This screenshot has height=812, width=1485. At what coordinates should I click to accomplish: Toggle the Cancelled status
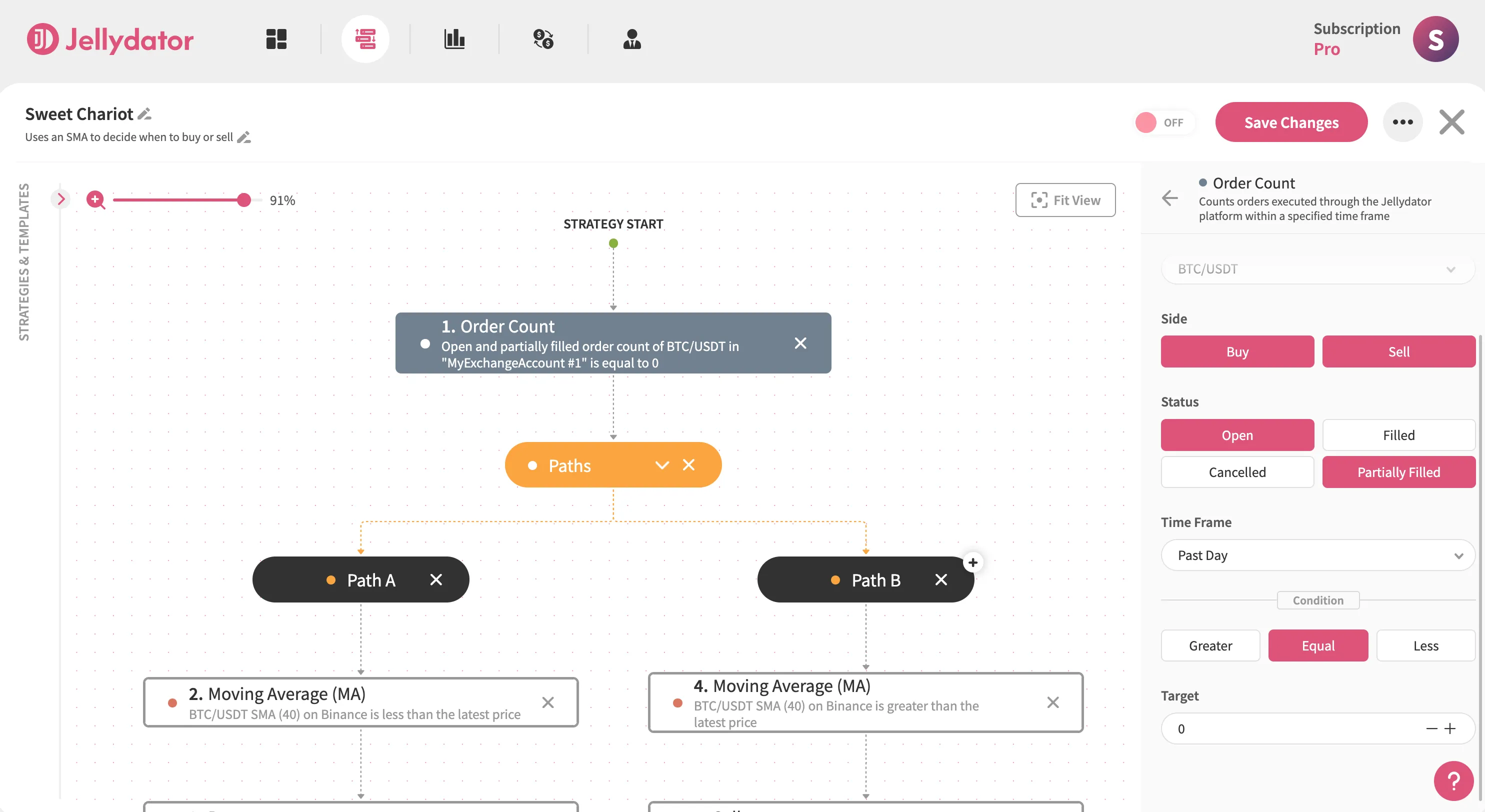click(x=1237, y=472)
